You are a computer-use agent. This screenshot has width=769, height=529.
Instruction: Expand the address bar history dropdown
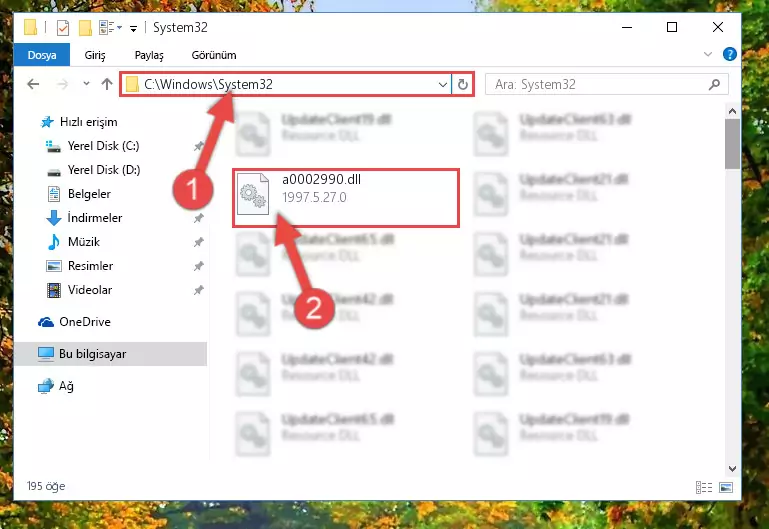point(442,85)
